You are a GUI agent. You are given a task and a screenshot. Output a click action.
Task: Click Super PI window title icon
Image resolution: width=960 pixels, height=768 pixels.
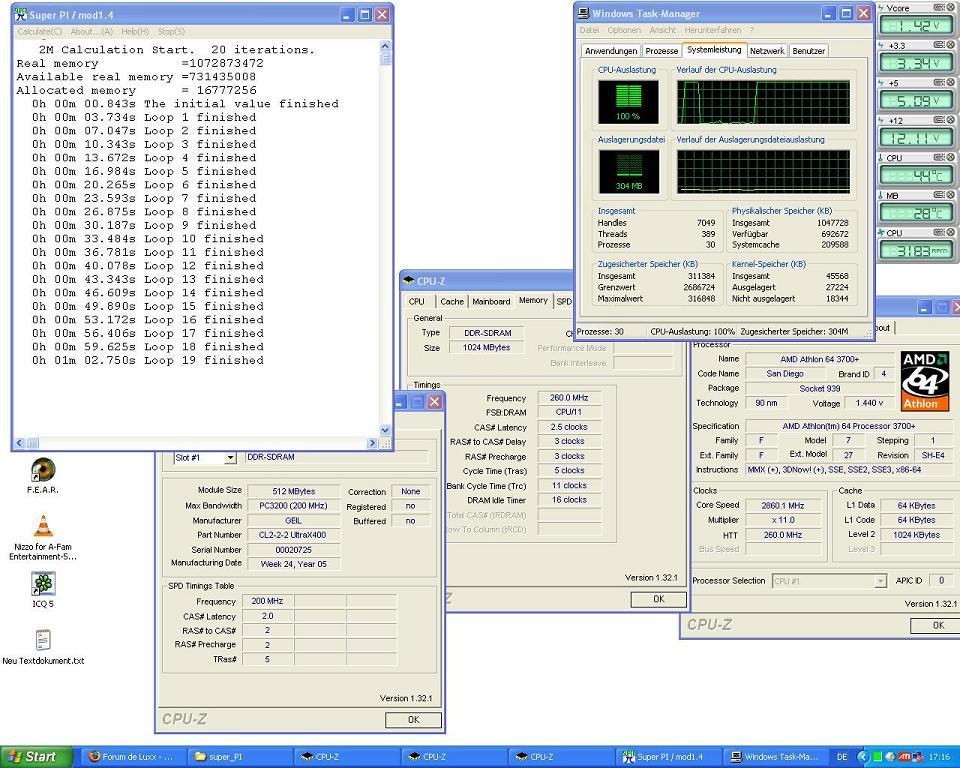(x=21, y=15)
